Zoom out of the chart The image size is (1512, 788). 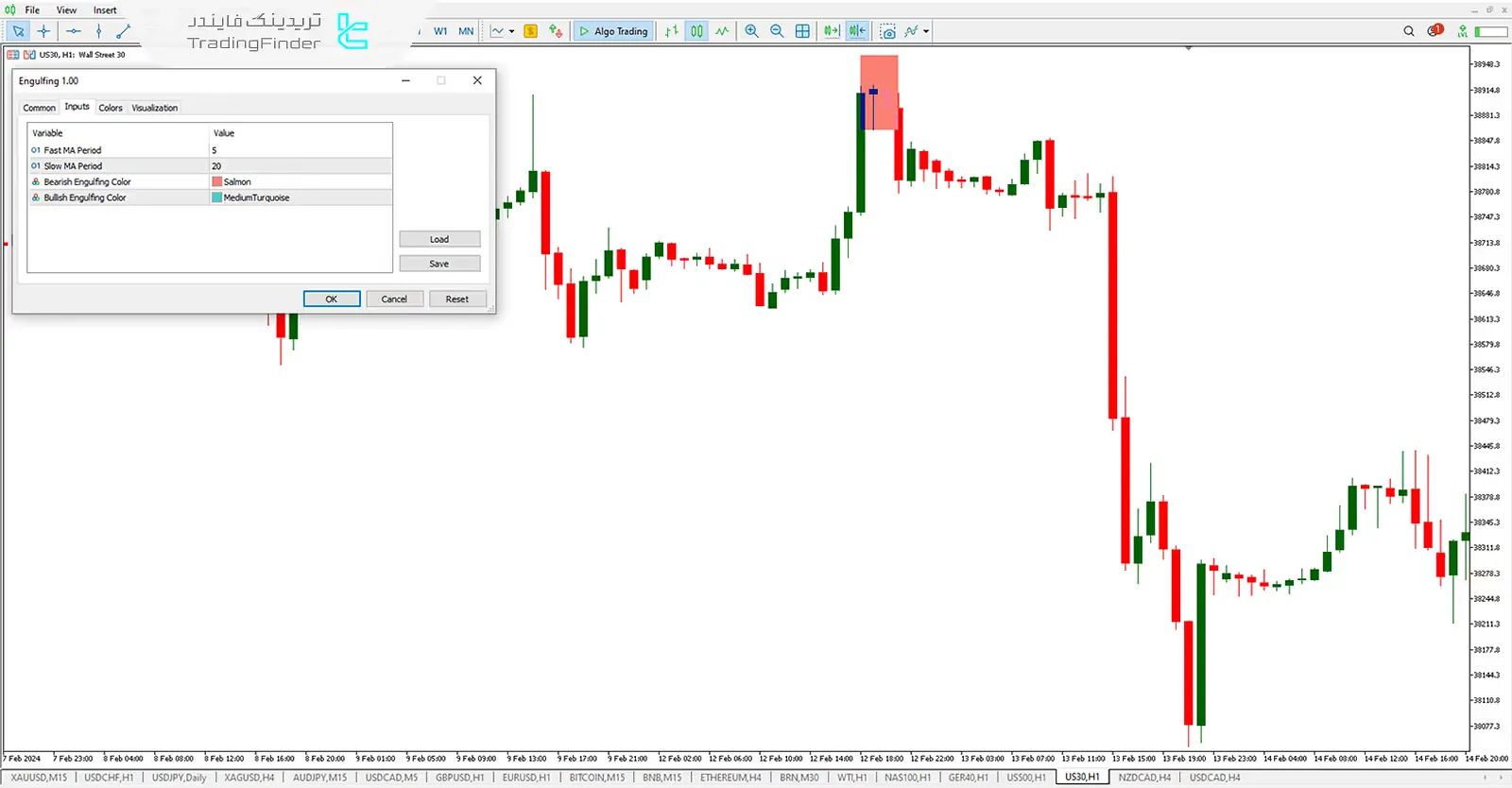[x=777, y=31]
